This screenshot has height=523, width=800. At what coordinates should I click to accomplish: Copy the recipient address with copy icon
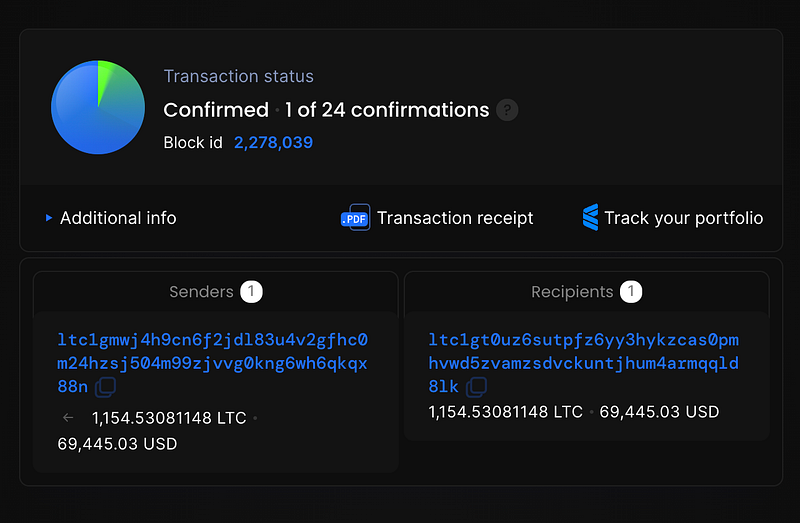[x=477, y=386]
